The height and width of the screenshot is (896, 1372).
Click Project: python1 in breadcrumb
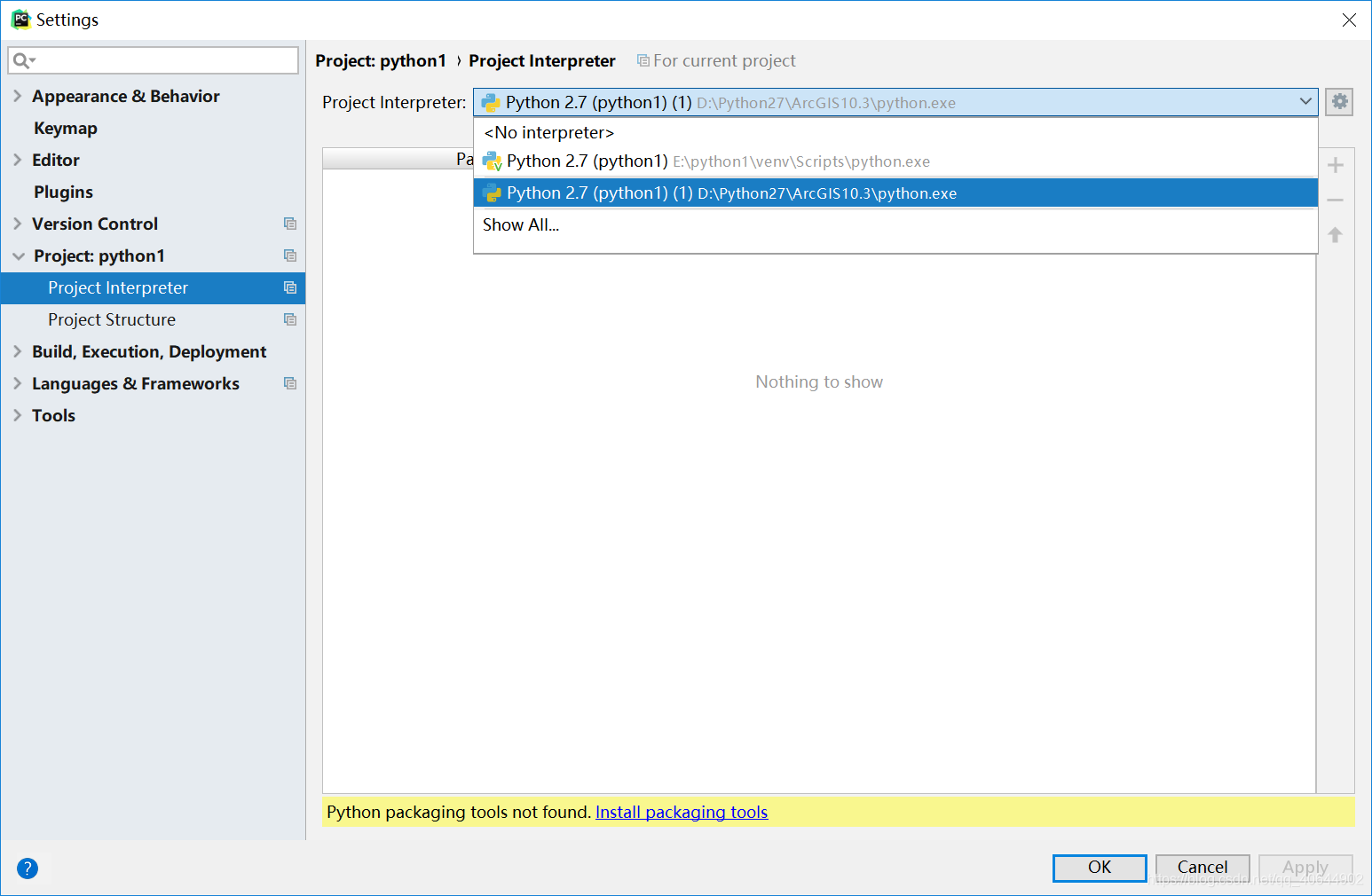381,60
